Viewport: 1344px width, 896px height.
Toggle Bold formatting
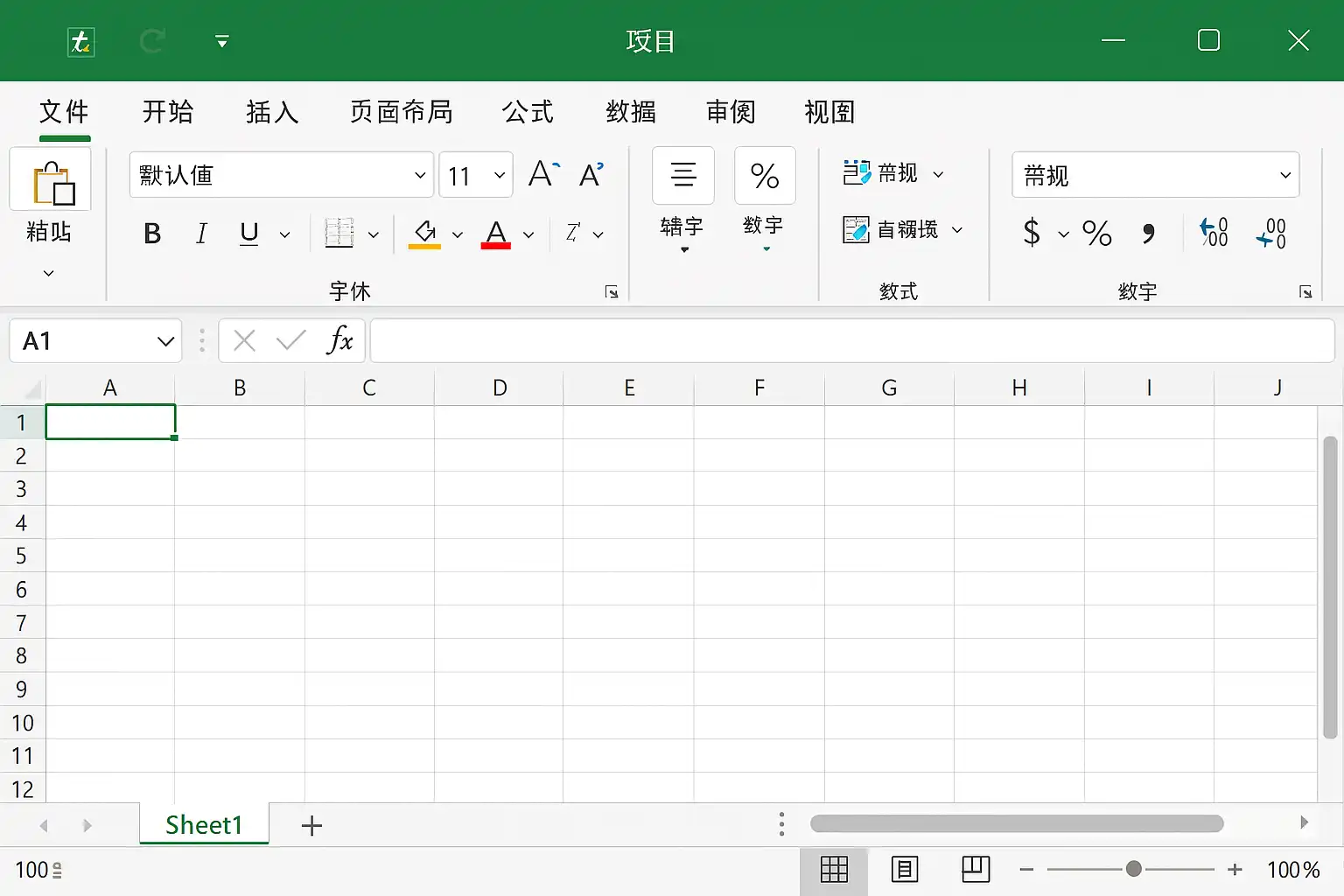pyautogui.click(x=152, y=234)
